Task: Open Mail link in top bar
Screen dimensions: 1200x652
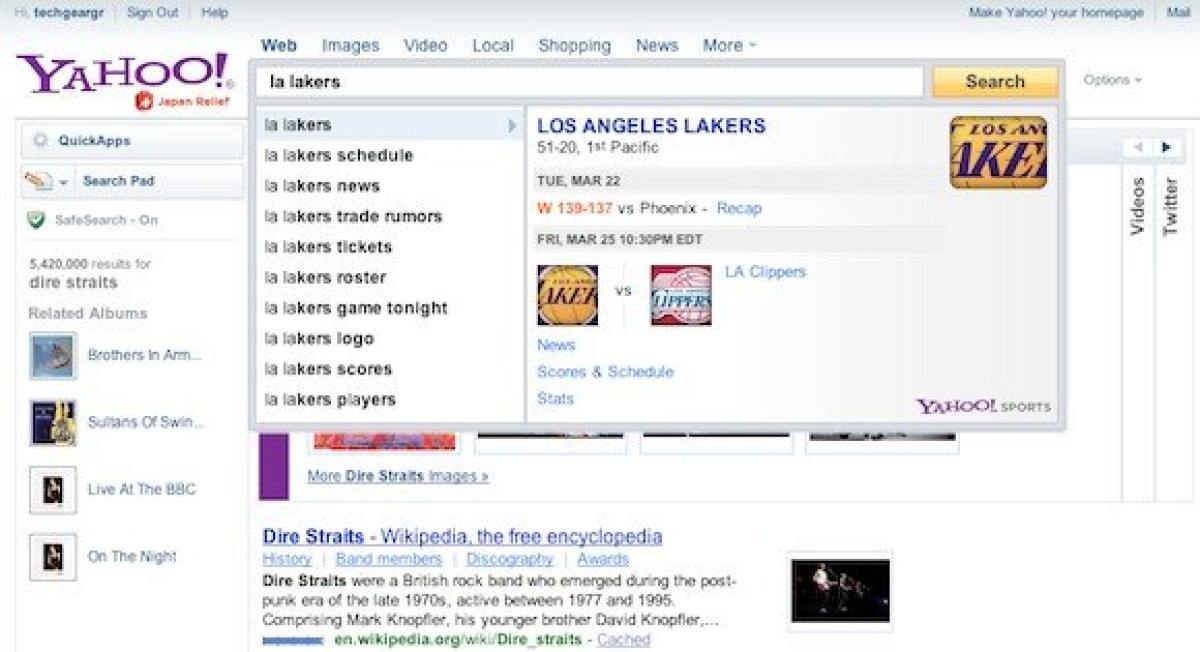Action: tap(1178, 12)
